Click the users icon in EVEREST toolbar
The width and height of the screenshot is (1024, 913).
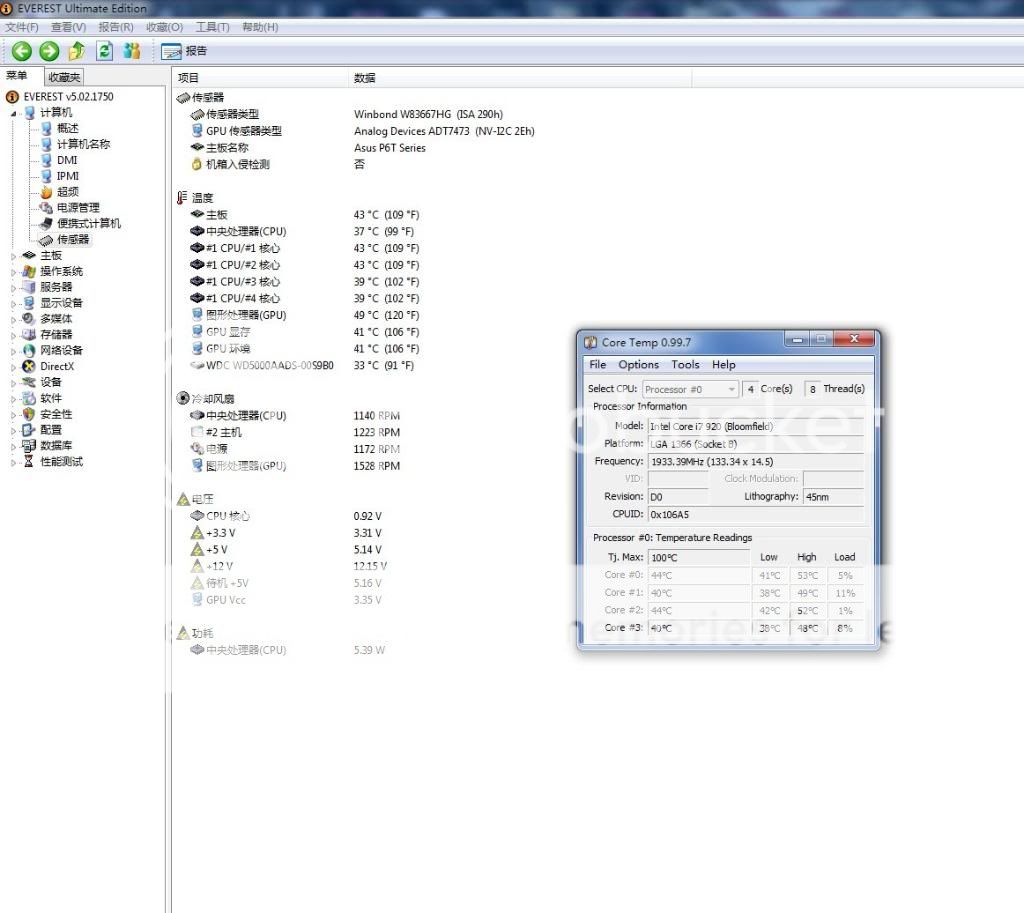[131, 51]
